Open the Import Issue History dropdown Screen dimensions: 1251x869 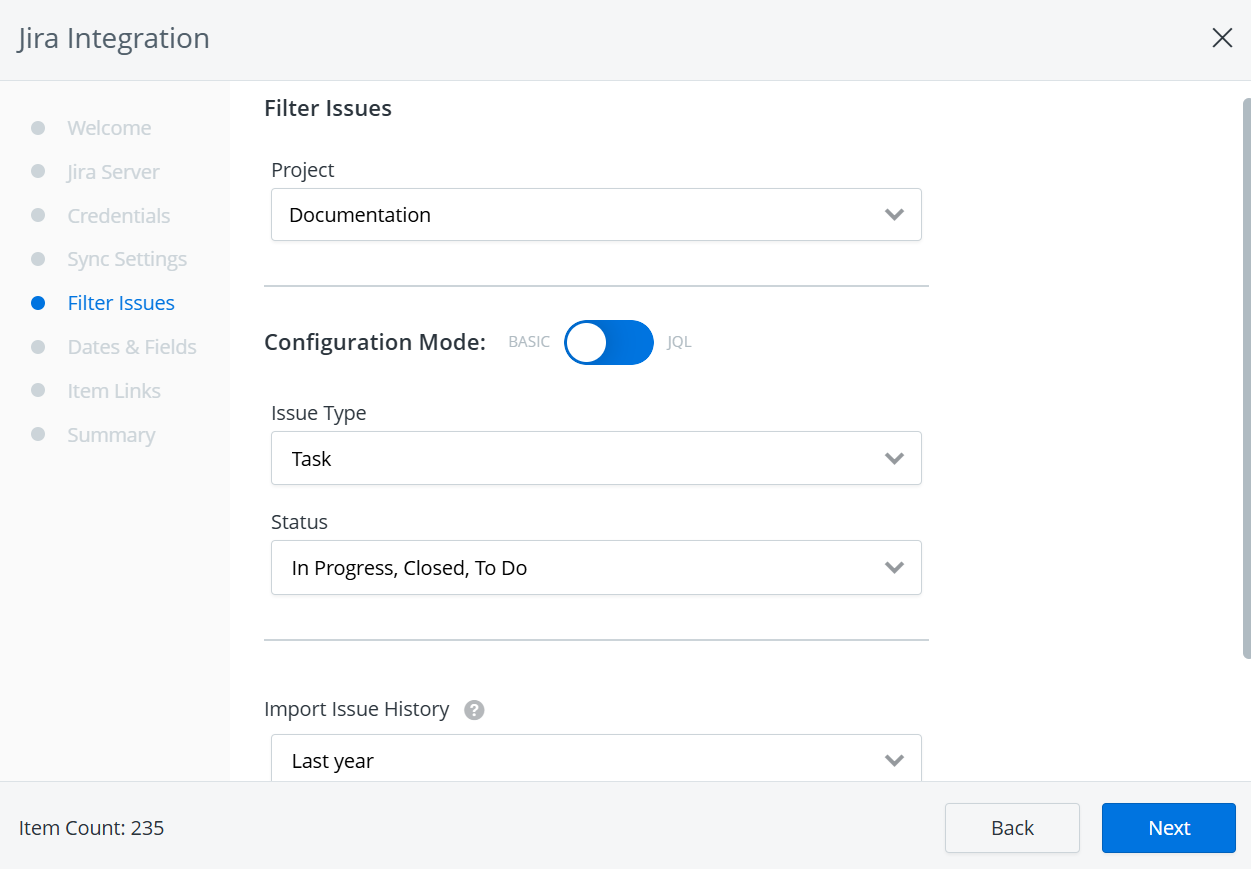(x=596, y=758)
